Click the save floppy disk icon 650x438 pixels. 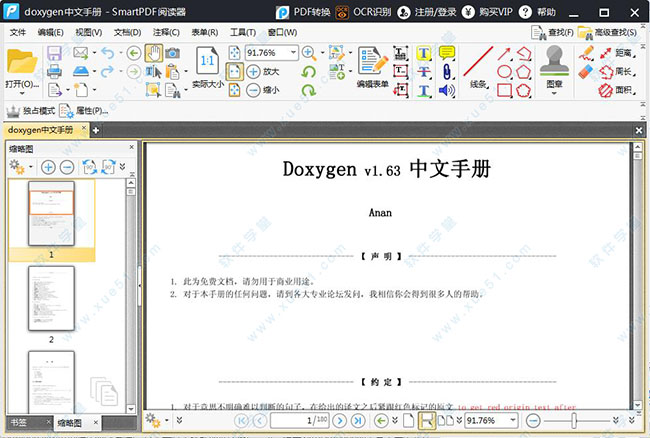click(54, 53)
